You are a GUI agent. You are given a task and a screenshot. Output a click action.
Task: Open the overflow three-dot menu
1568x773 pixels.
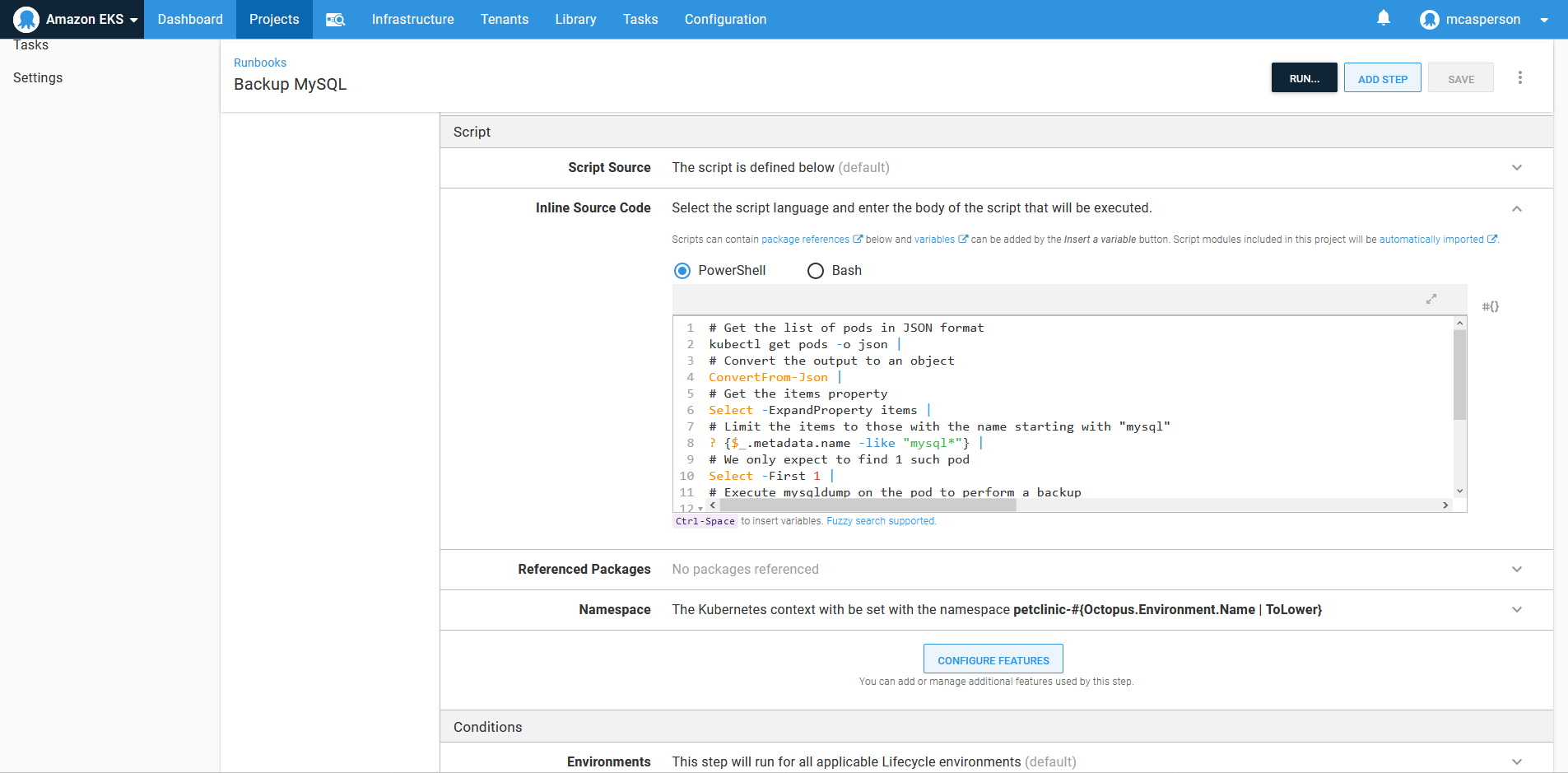click(1520, 77)
